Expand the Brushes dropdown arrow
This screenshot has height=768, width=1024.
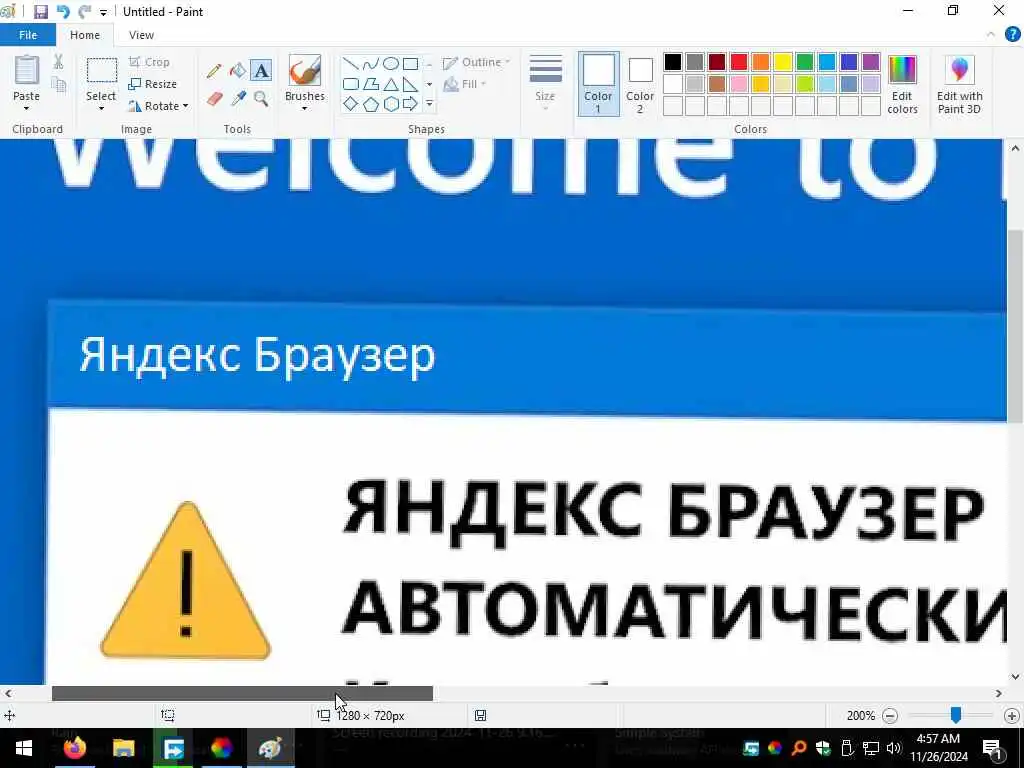point(304,108)
